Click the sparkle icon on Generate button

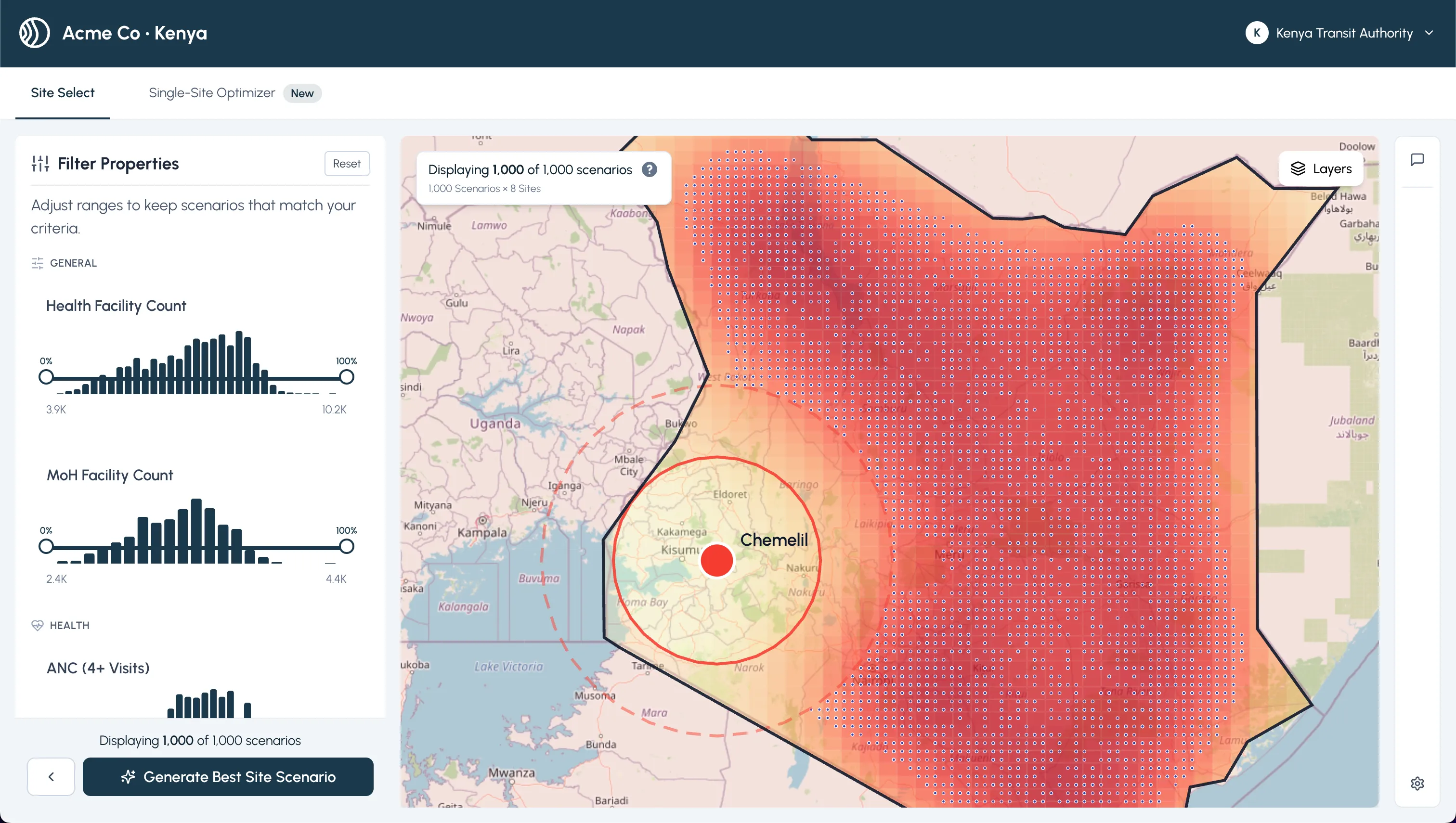[129, 777]
